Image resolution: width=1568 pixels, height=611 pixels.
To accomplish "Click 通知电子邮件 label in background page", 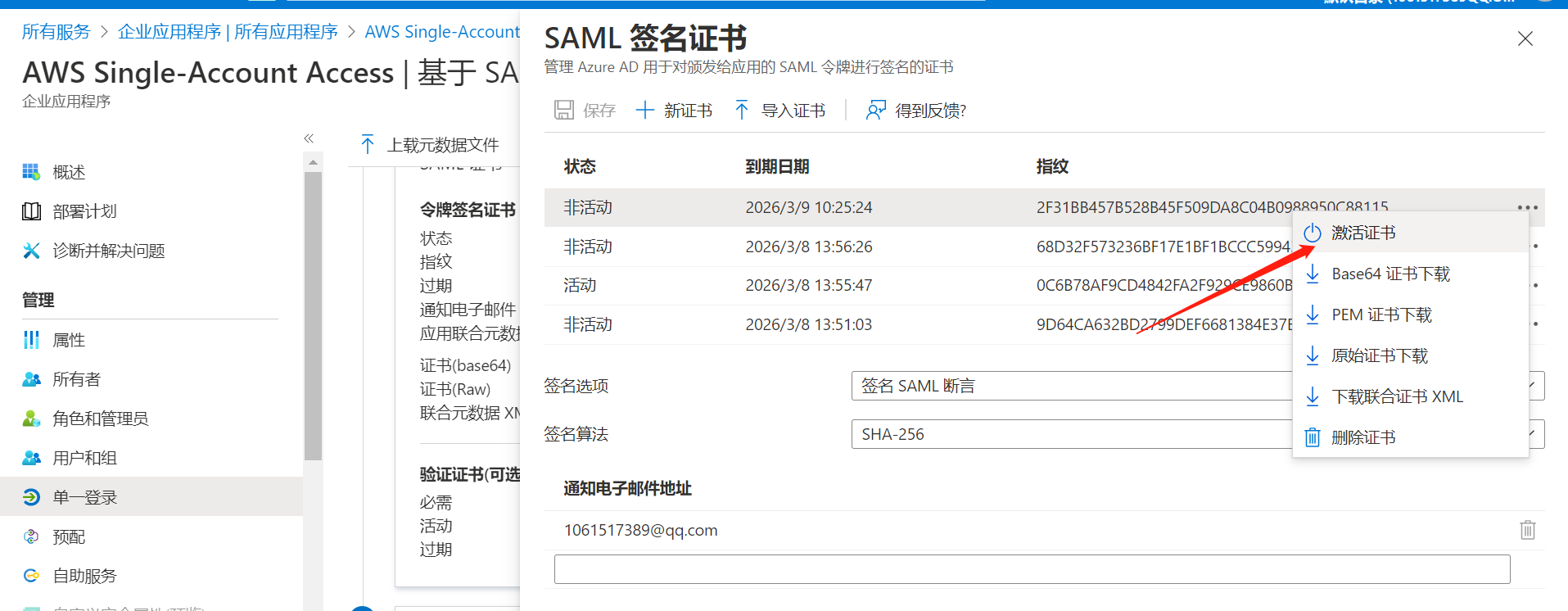I will pos(468,310).
